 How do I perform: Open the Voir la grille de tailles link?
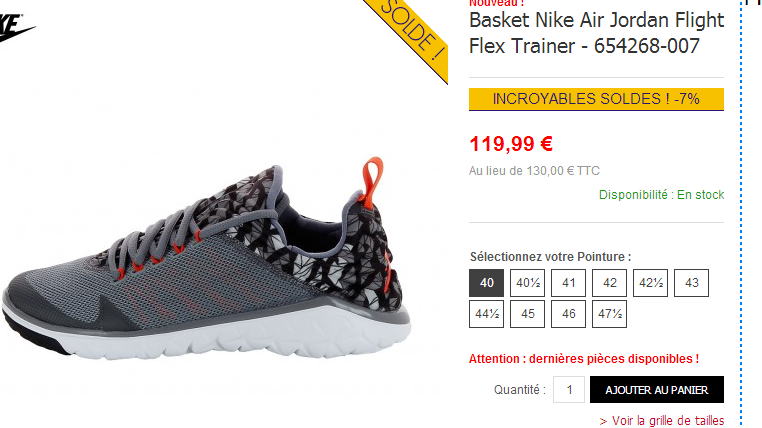point(662,421)
